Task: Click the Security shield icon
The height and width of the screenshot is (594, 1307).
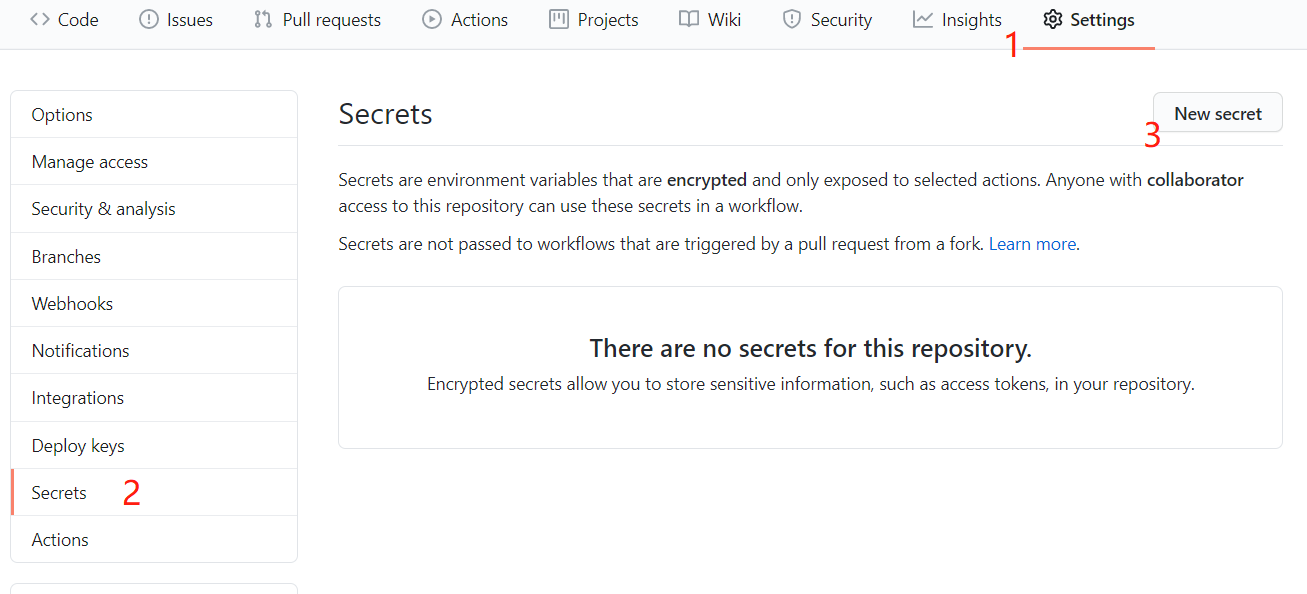Action: [792, 19]
